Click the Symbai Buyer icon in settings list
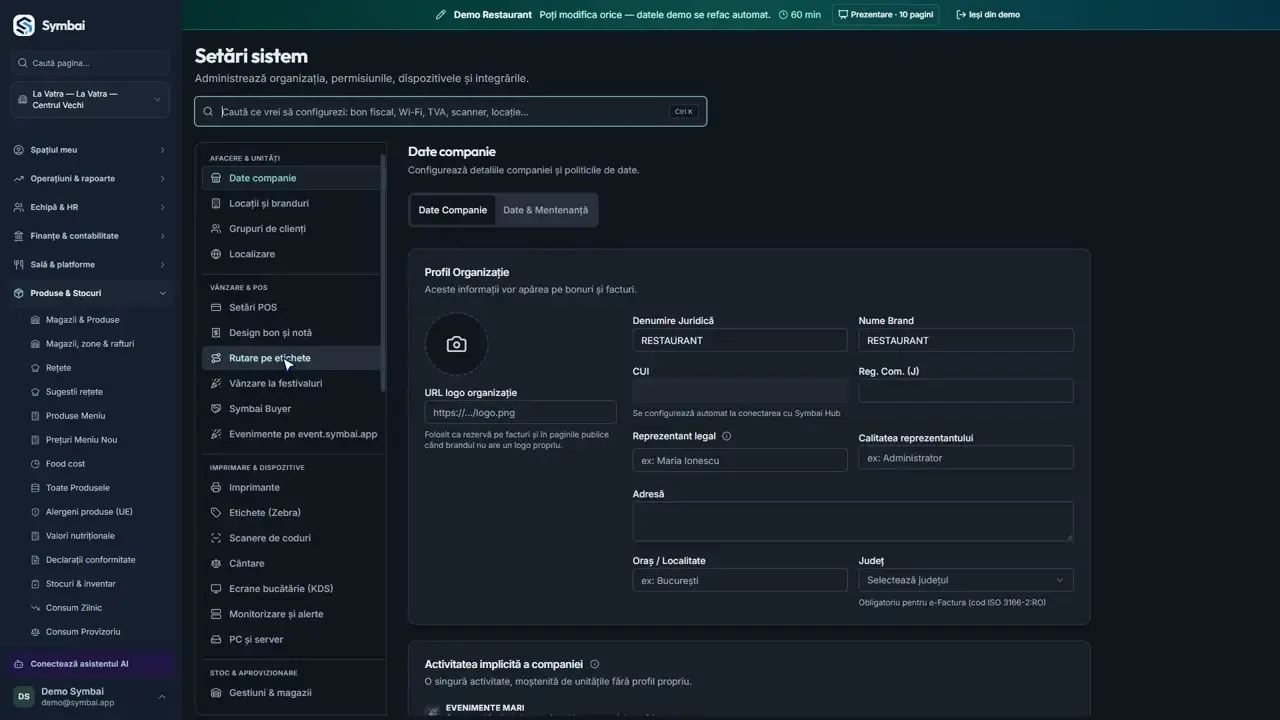 (216, 409)
